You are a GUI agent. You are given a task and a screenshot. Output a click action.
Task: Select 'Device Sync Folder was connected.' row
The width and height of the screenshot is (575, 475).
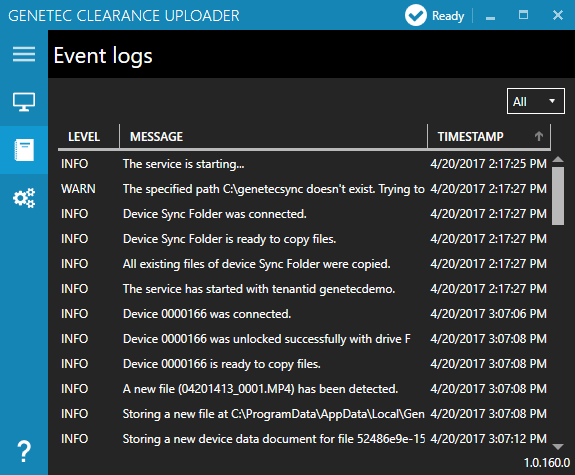coord(304,214)
